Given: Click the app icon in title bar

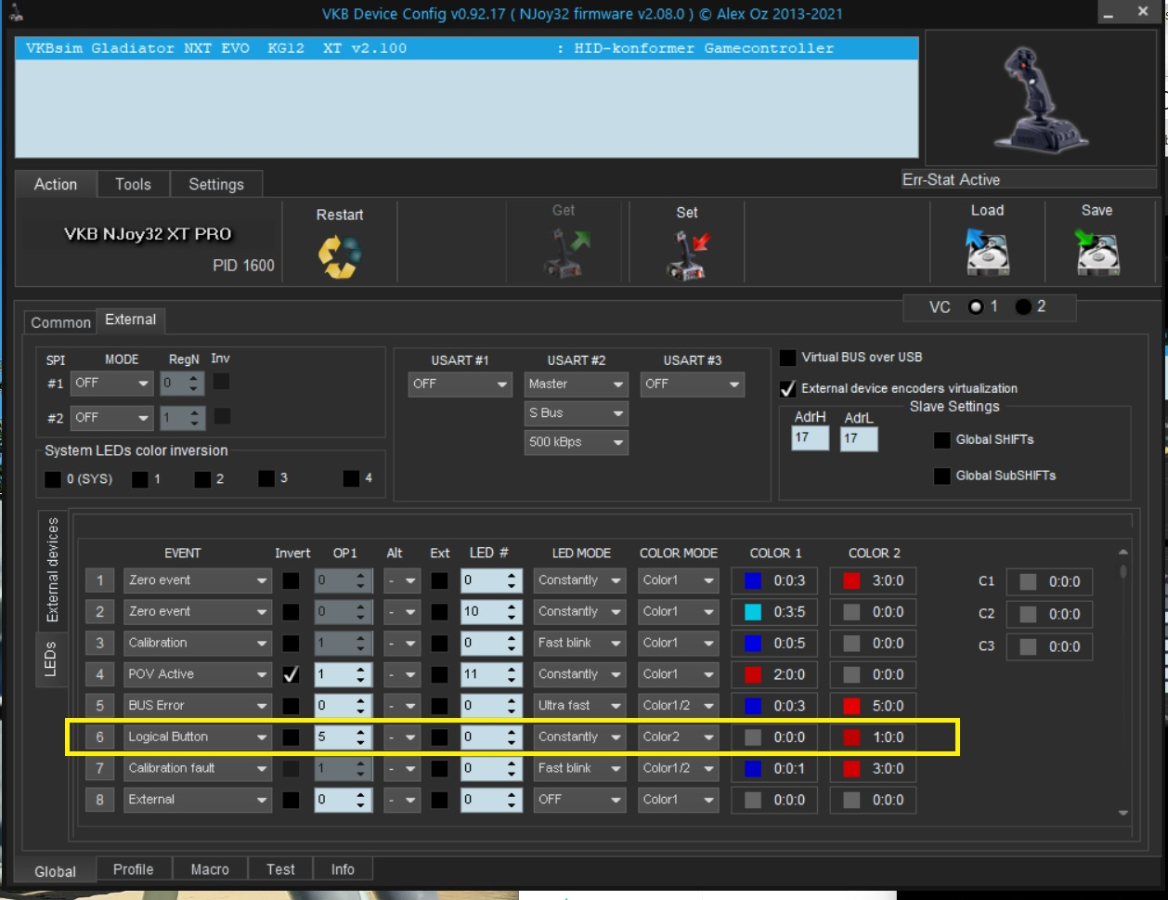Looking at the screenshot, I should click(x=16, y=12).
